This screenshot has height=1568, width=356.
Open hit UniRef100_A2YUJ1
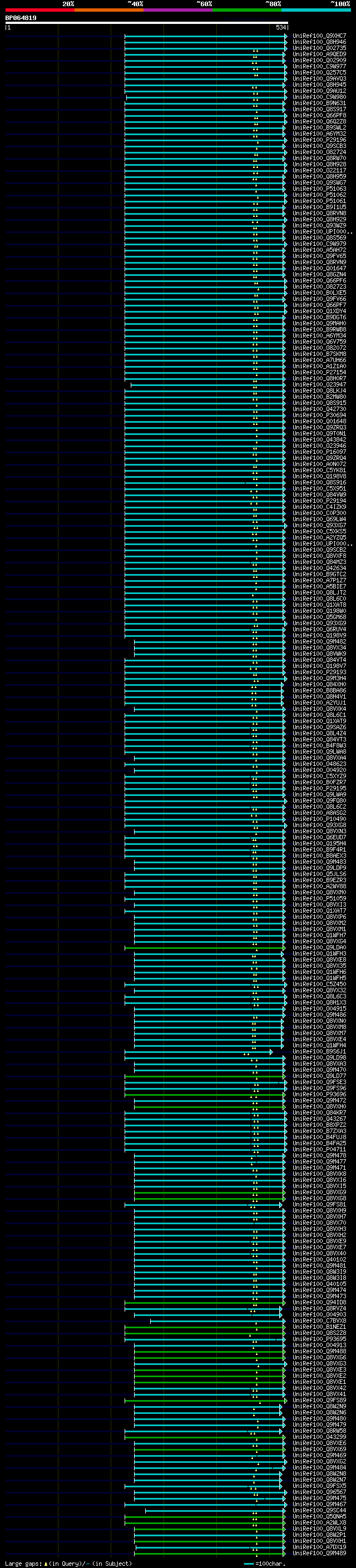(319, 703)
